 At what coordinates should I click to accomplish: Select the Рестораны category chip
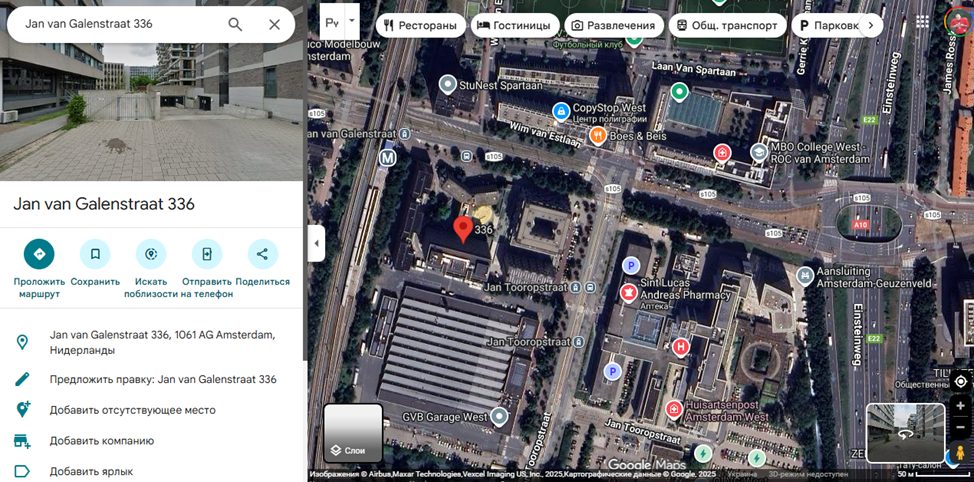click(418, 25)
